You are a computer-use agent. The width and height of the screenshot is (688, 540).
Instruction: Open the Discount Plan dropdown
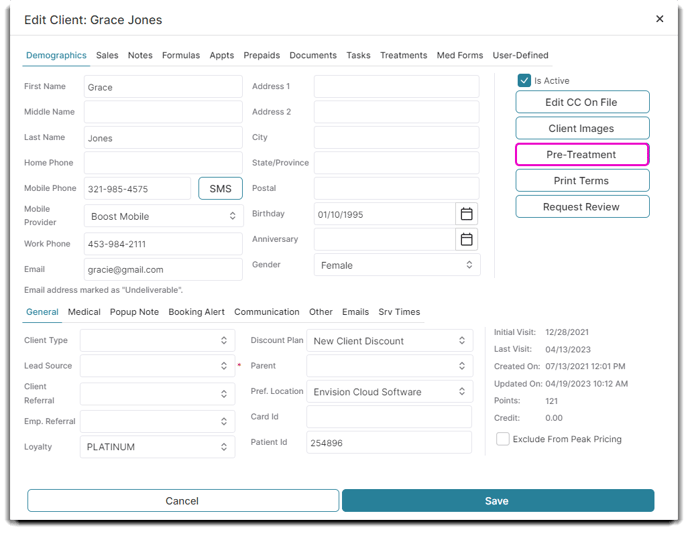coord(390,341)
